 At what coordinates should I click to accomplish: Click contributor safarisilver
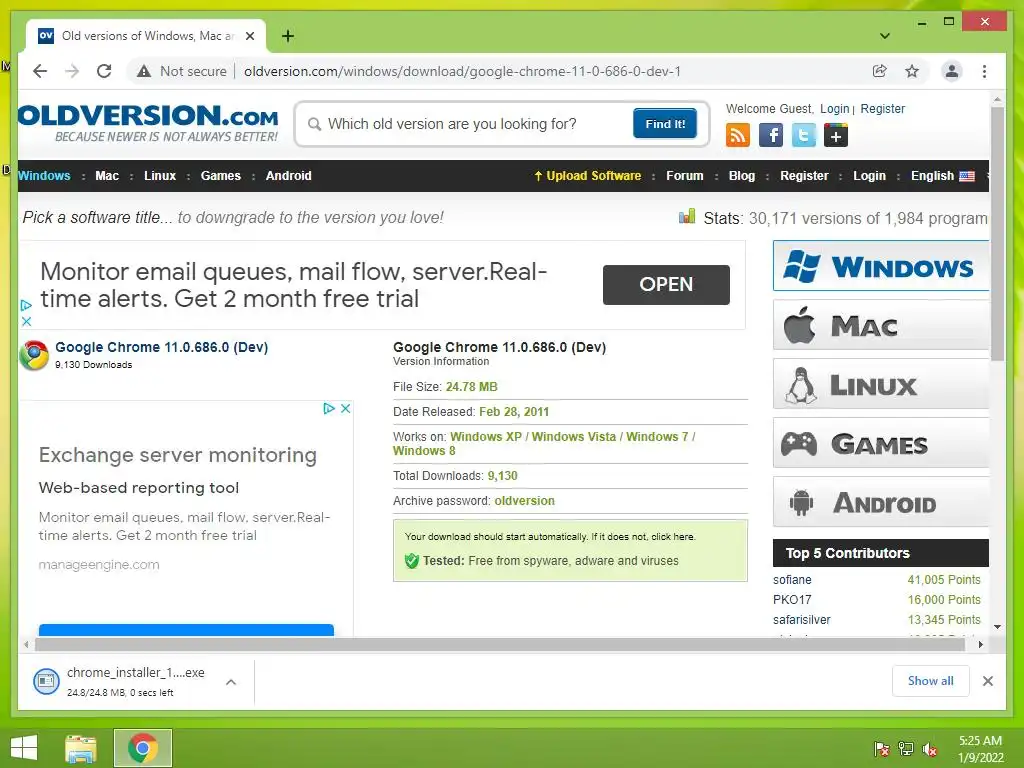coord(801,620)
